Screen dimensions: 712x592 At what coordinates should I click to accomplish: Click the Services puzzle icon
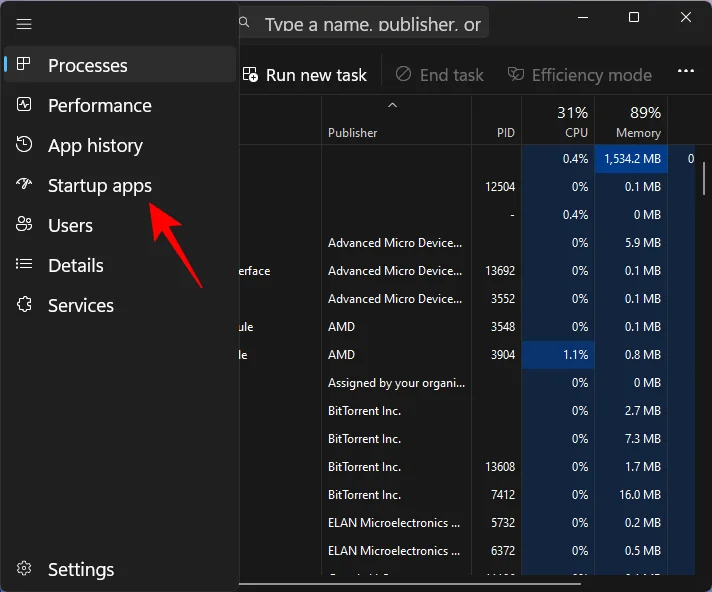coord(24,304)
